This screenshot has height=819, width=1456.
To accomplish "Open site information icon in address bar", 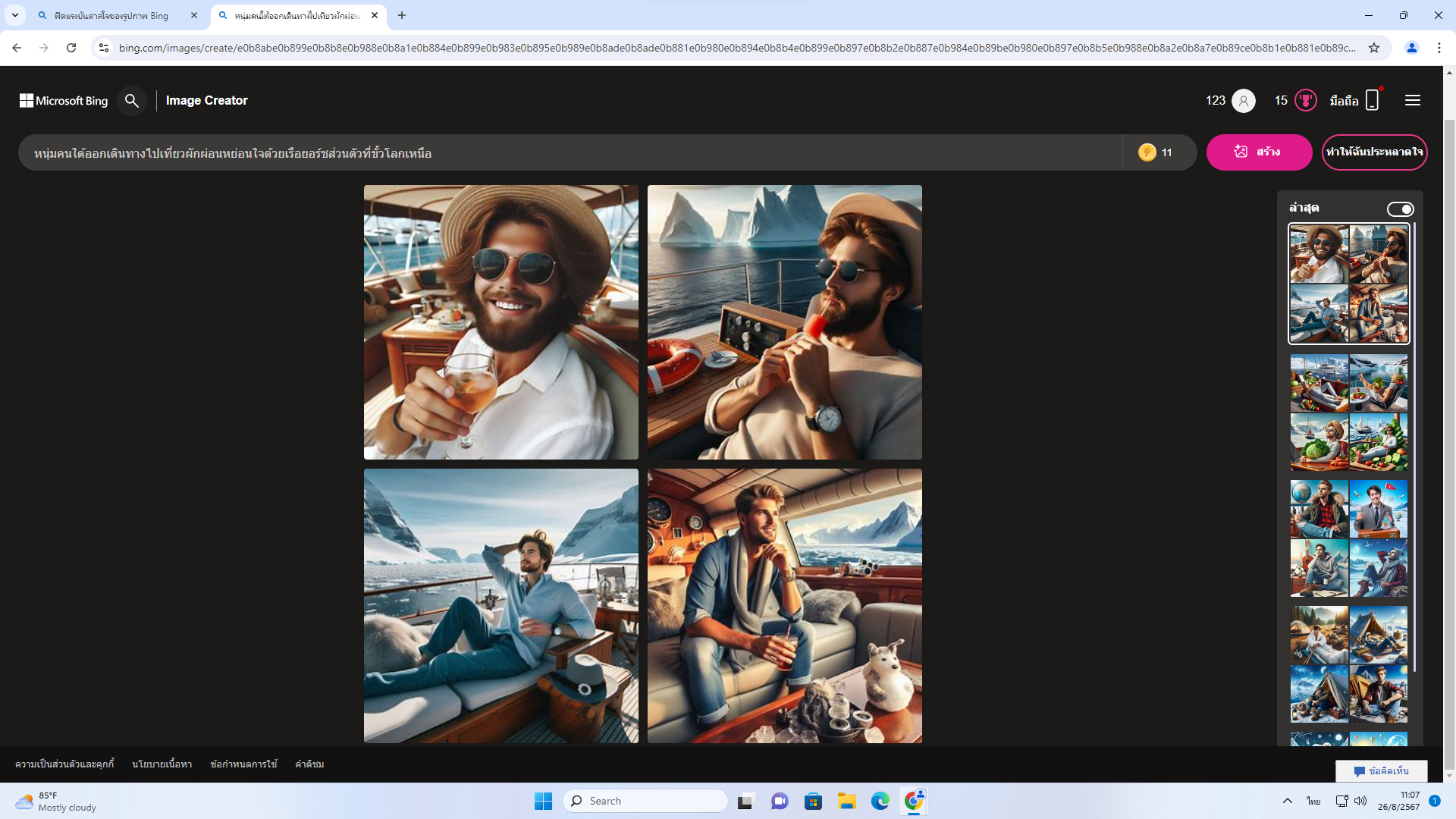I will pyautogui.click(x=104, y=48).
